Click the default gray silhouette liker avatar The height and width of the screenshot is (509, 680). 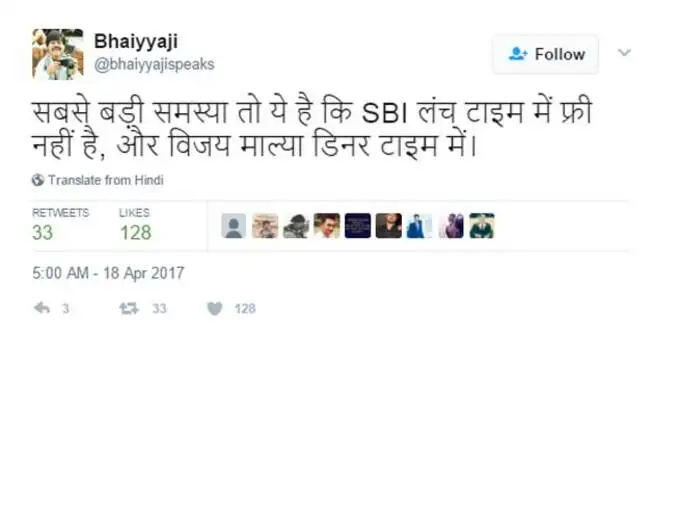pos(233,226)
